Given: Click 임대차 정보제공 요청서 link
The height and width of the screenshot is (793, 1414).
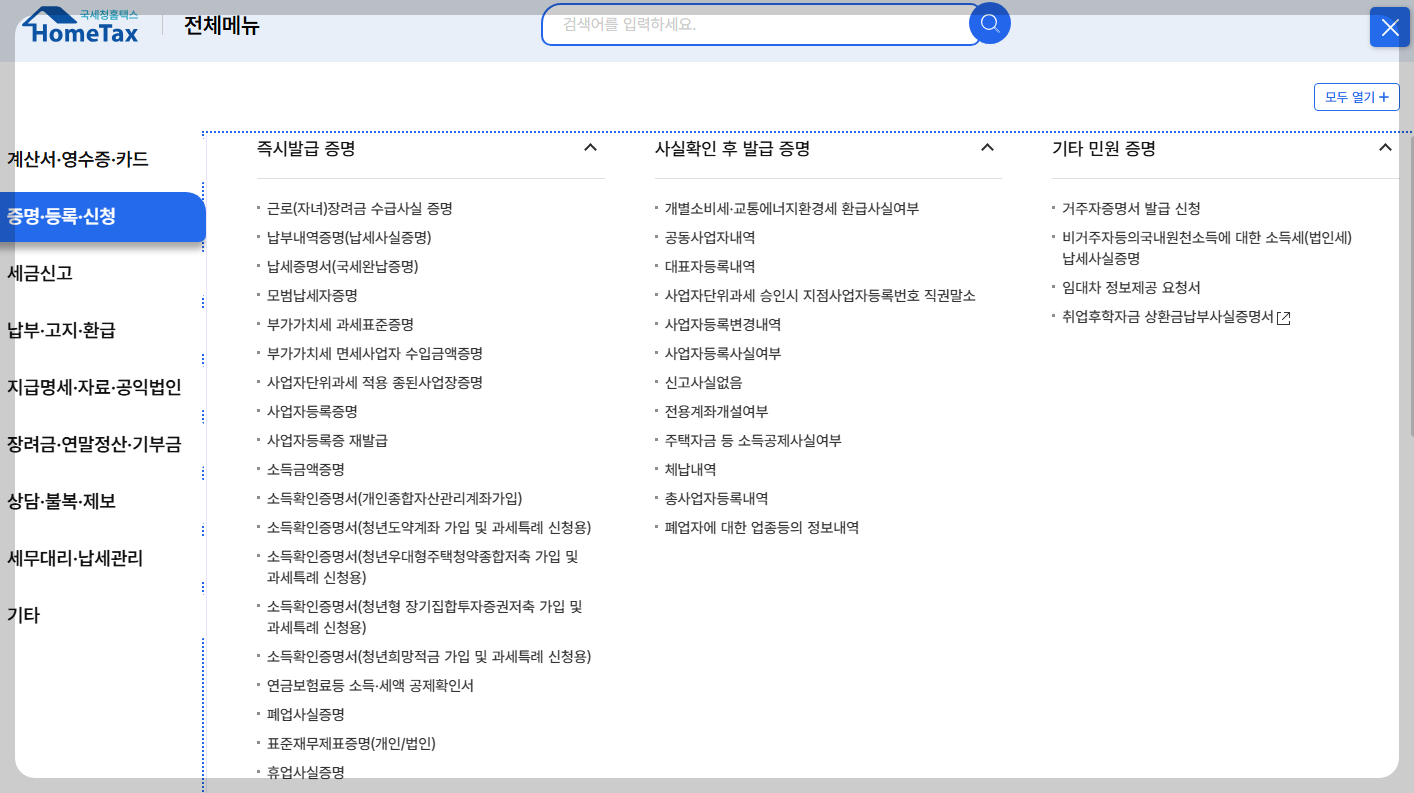Looking at the screenshot, I should point(1131,288).
